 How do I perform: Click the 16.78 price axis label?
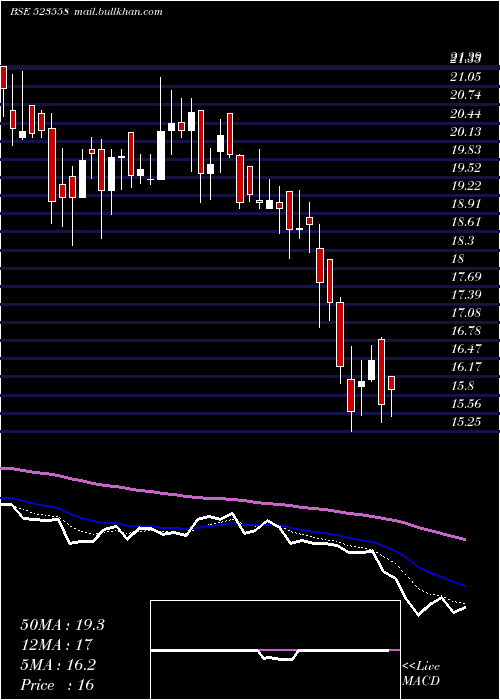pyautogui.click(x=466, y=331)
